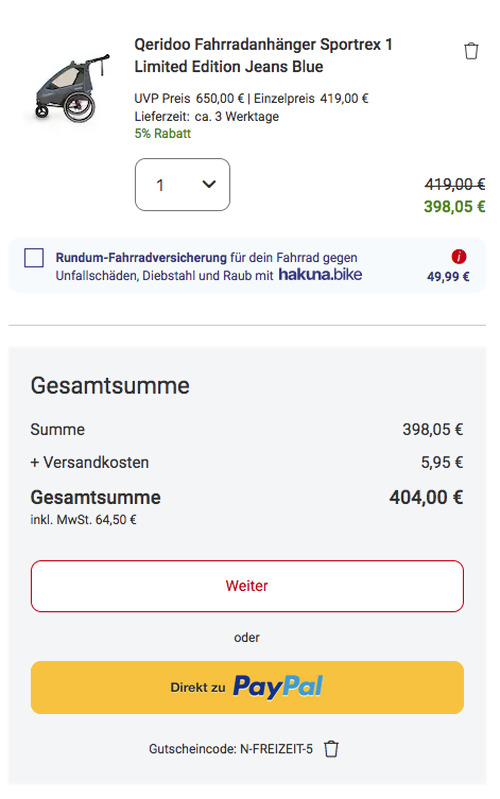500x799 pixels.
Task: Click Direkt zu PayPal button
Action: click(247, 687)
